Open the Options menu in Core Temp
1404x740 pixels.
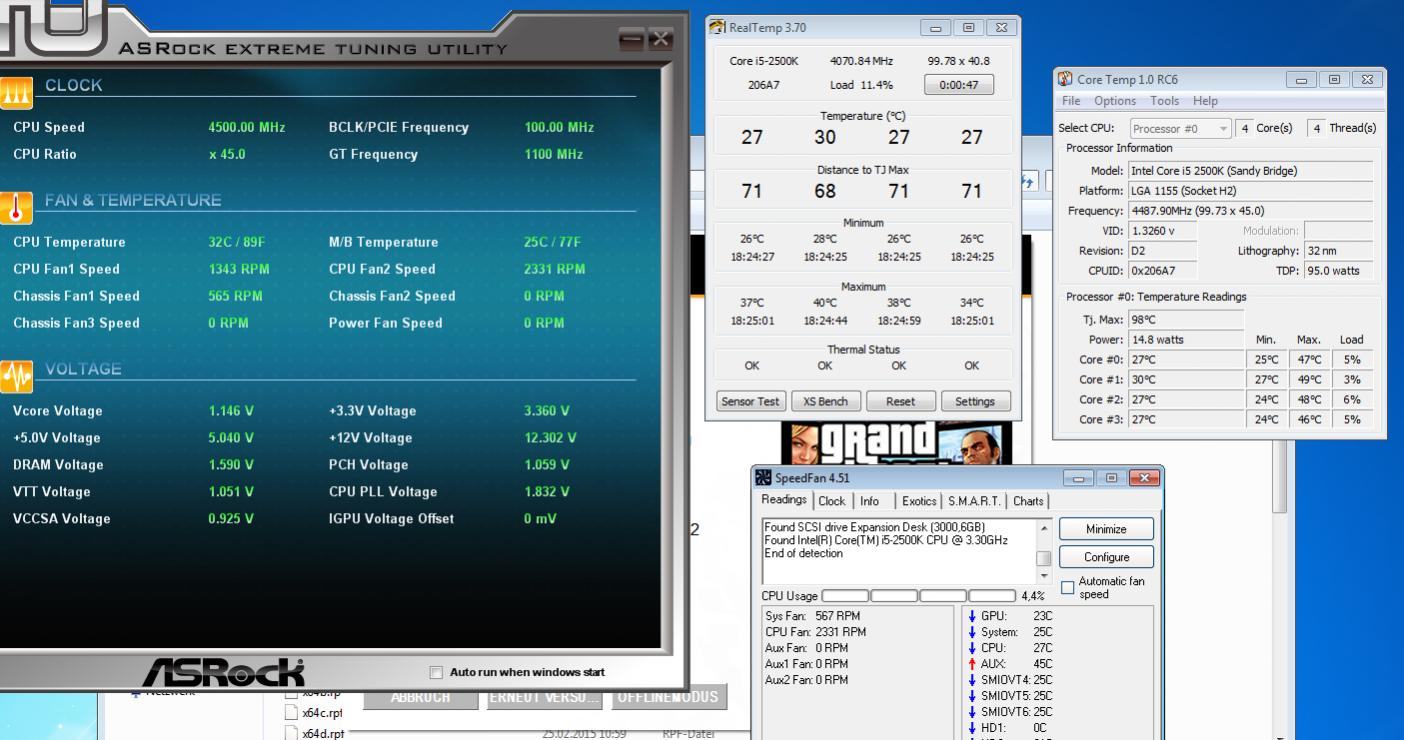(1114, 101)
